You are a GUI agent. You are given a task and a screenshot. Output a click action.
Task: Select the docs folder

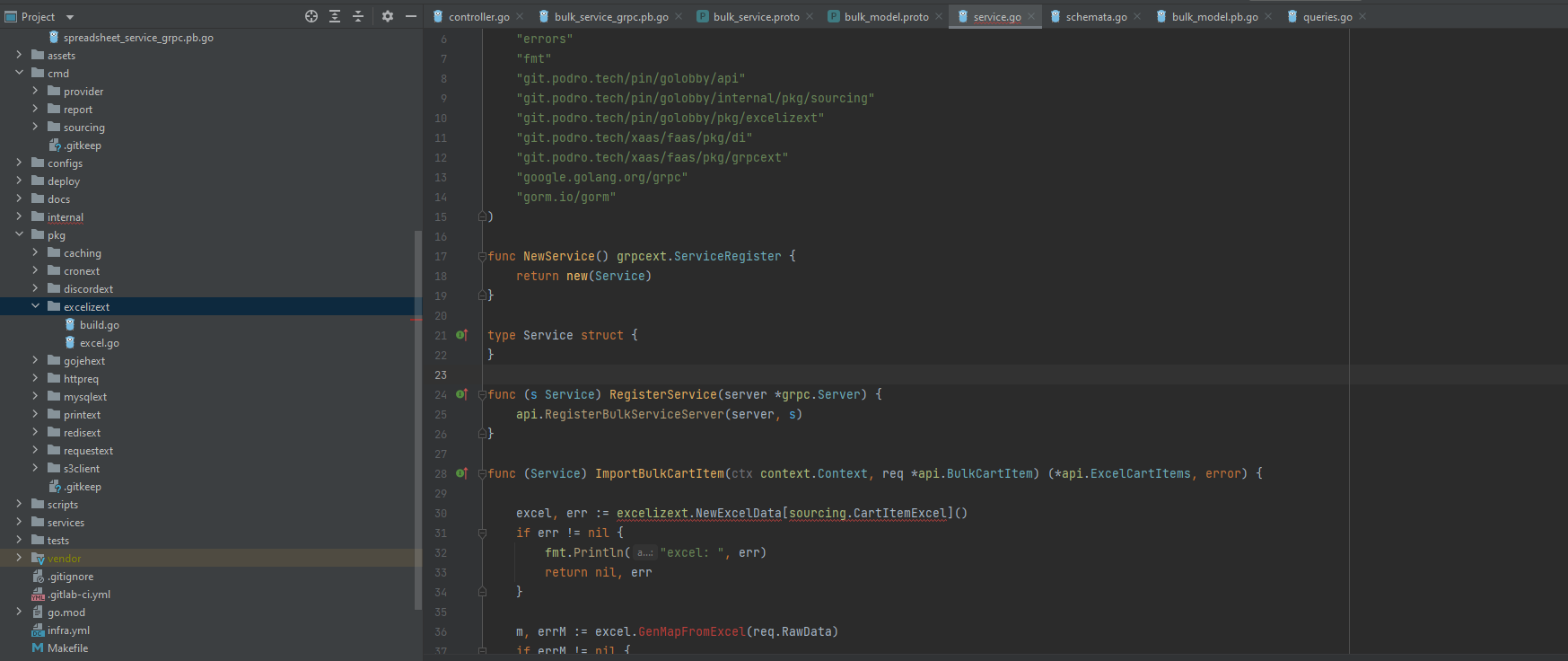click(58, 199)
